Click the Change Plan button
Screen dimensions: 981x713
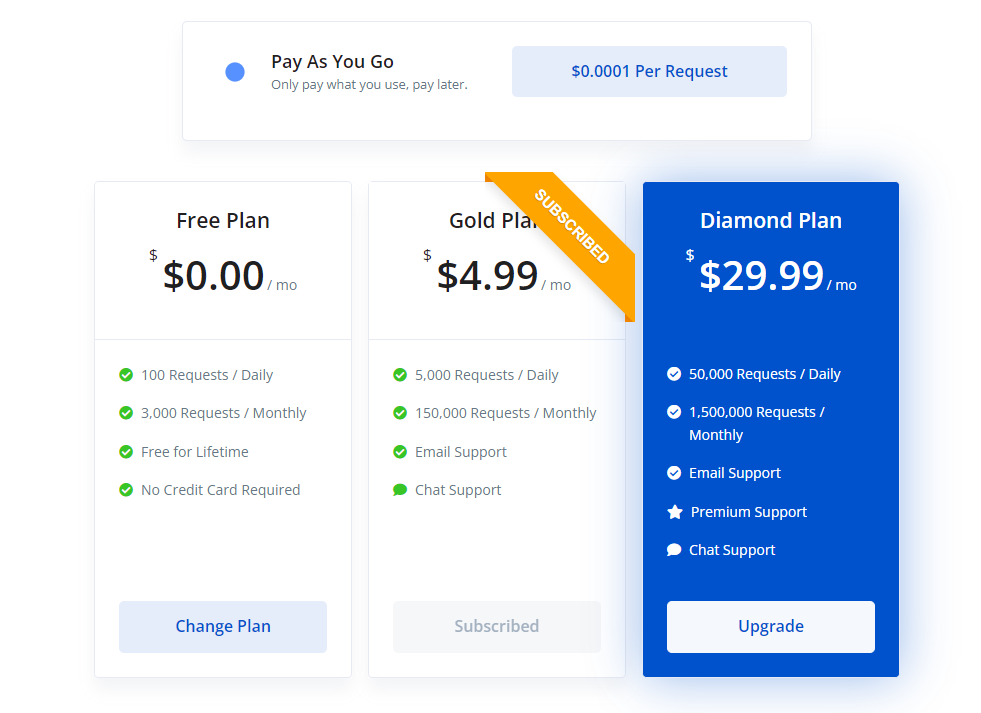(223, 627)
